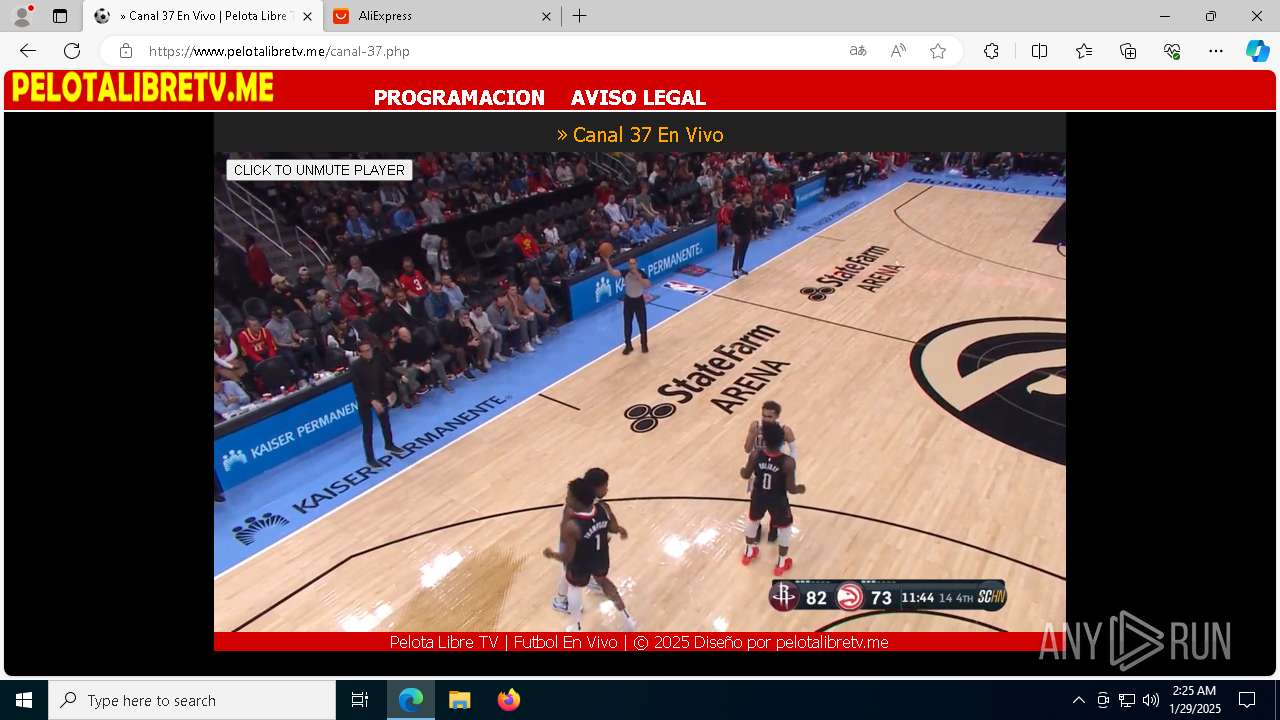
Task: Open the network status tray icon
Action: tap(1127, 700)
